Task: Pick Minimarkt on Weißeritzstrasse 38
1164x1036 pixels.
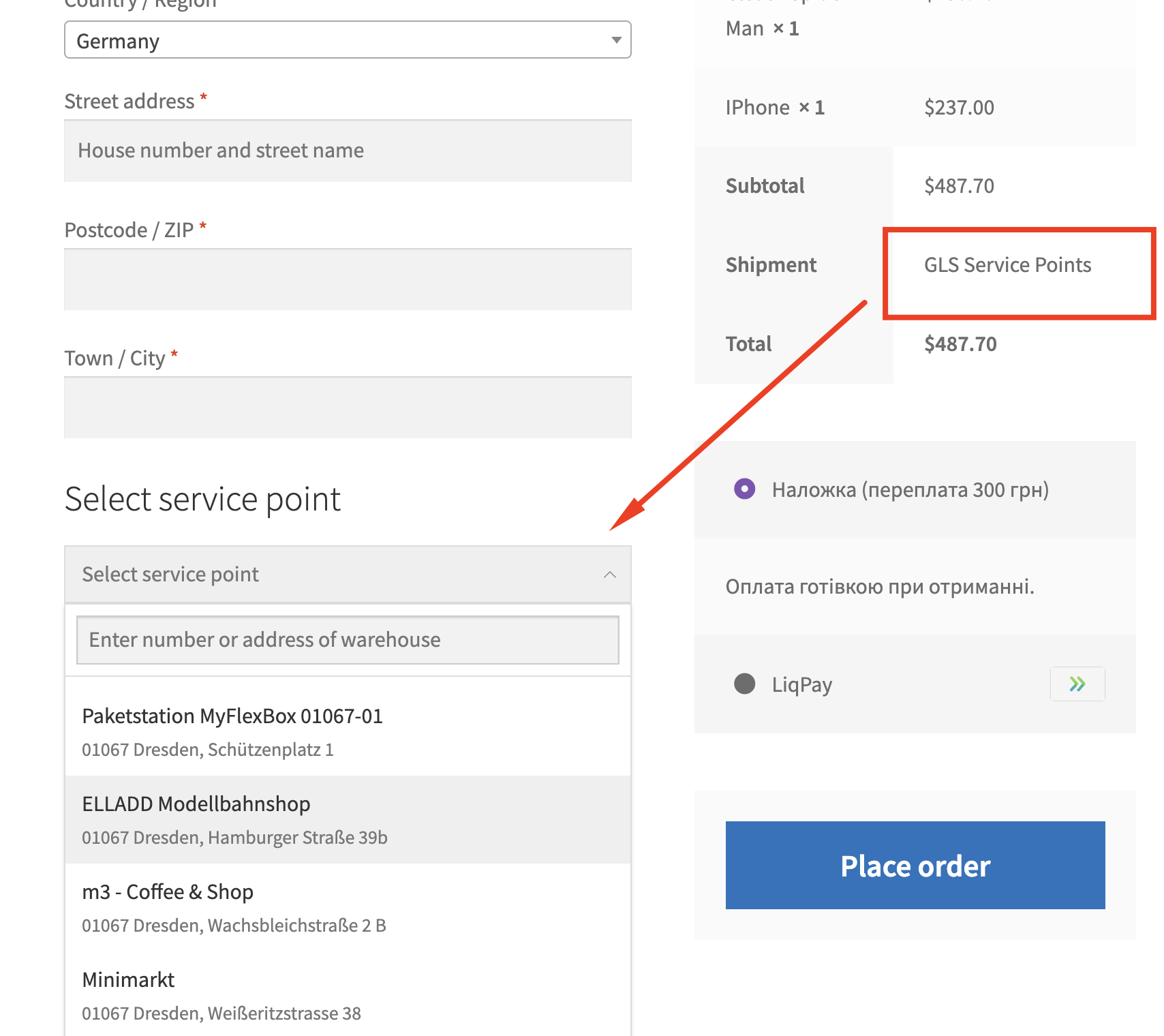Action: coord(348,995)
